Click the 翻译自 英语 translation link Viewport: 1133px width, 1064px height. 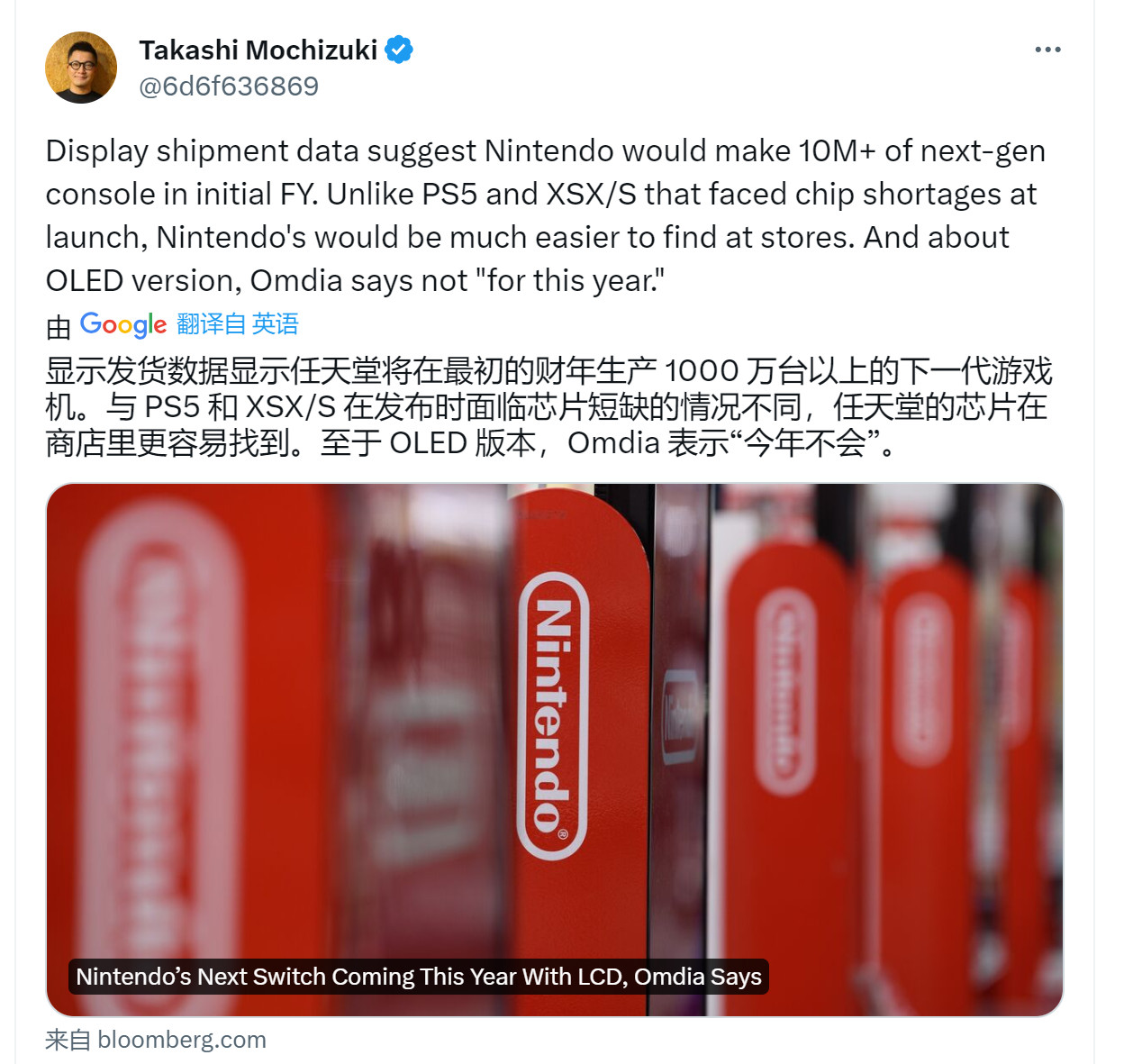click(x=238, y=324)
